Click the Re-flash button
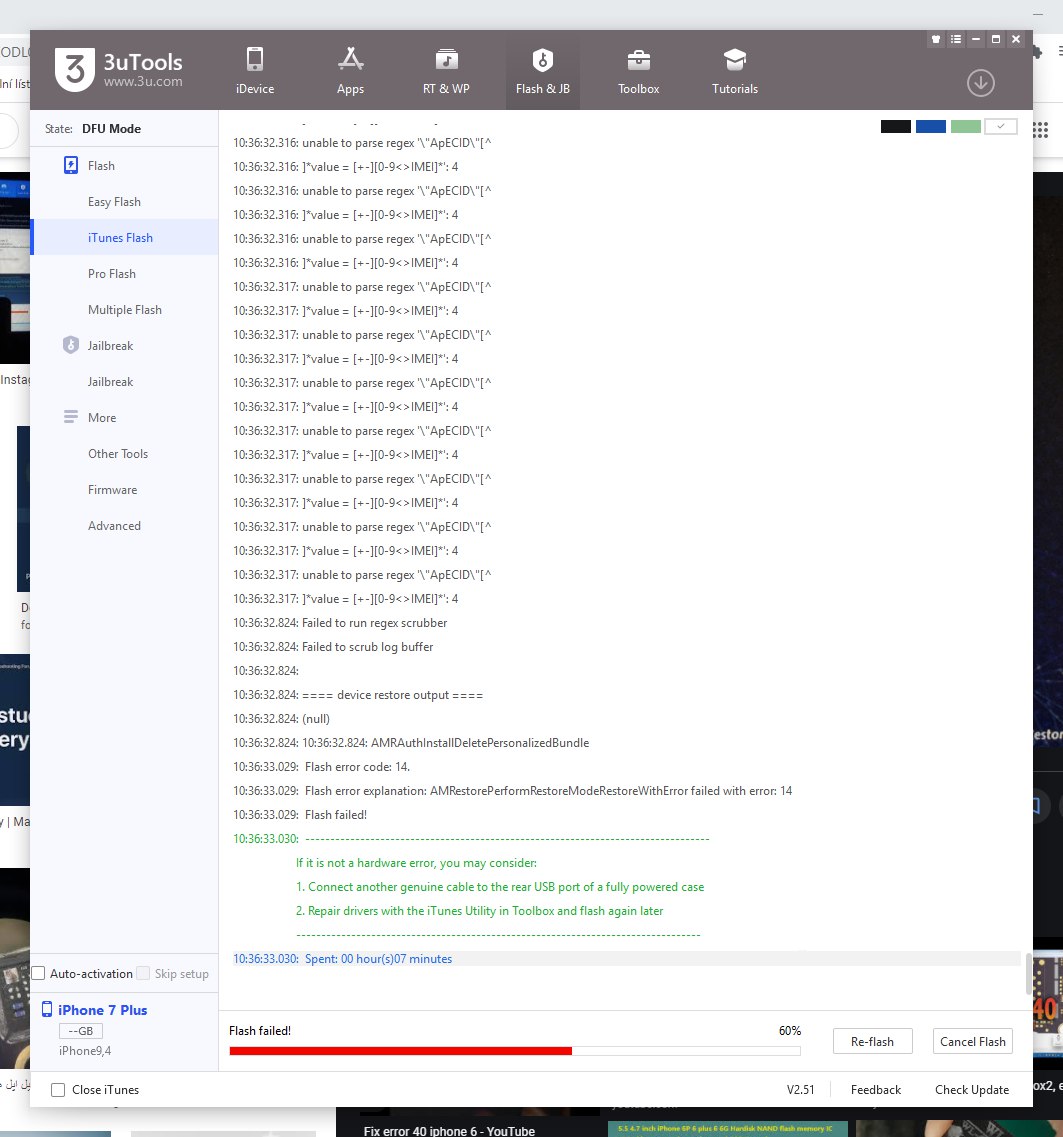 (x=872, y=1041)
